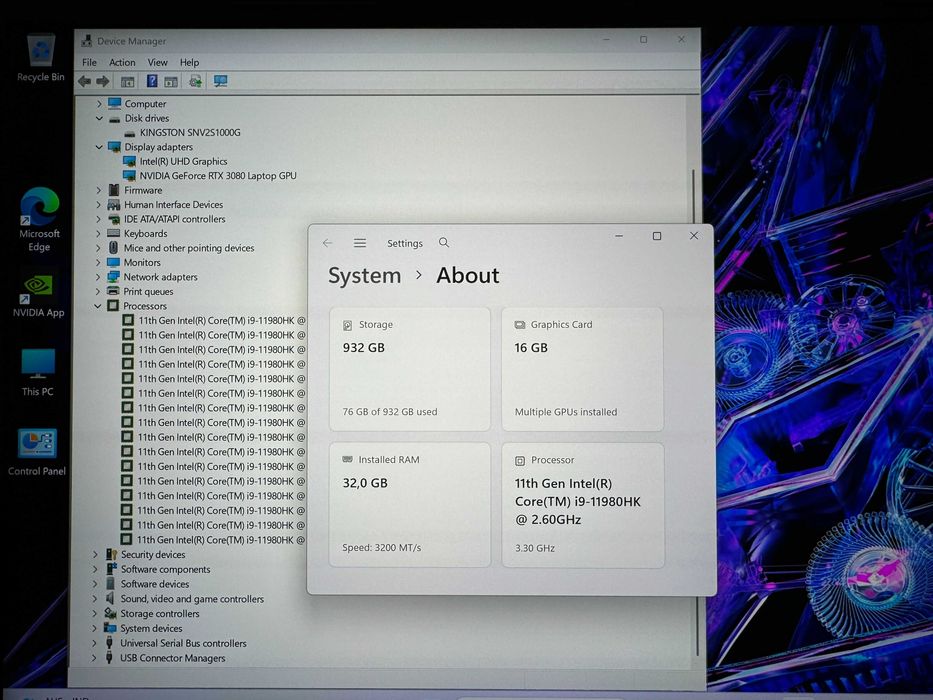Select KINGSTON SNV2S1000G disk drive
Image resolution: width=933 pixels, height=700 pixels.
pos(190,133)
